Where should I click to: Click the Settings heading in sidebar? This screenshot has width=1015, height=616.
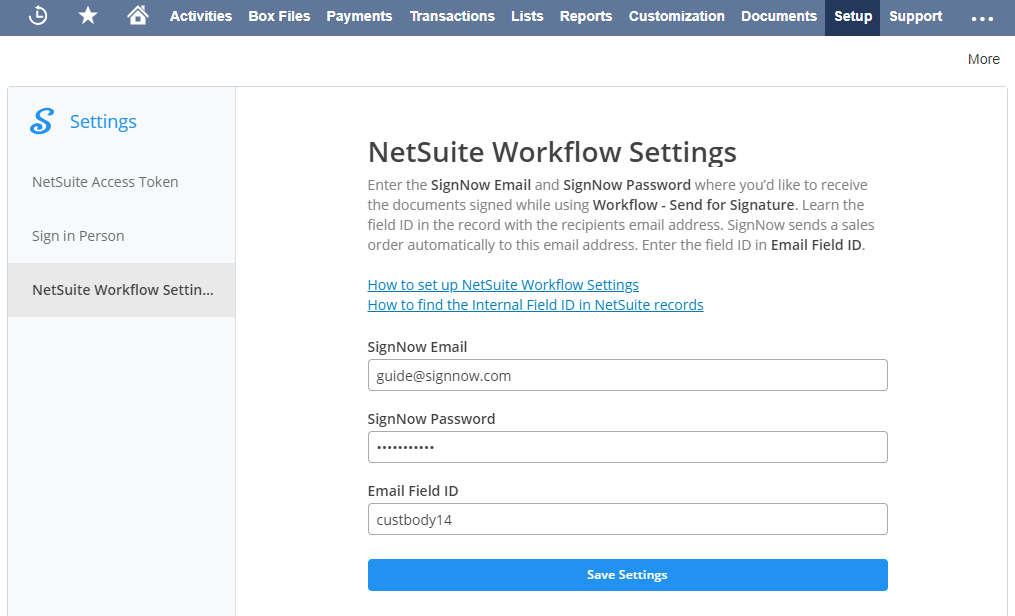(x=103, y=122)
